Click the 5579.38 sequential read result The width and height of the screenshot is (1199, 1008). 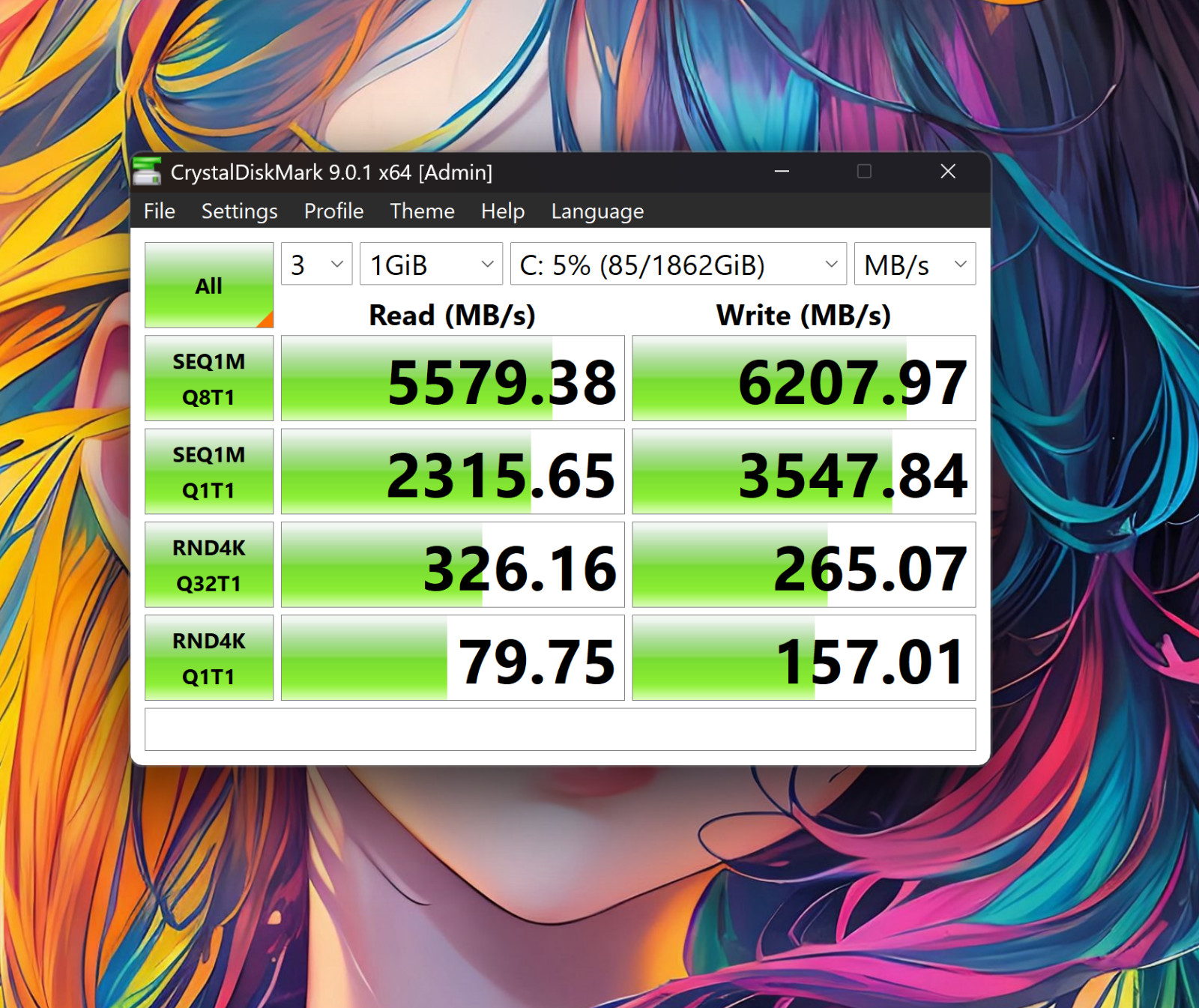(x=453, y=378)
